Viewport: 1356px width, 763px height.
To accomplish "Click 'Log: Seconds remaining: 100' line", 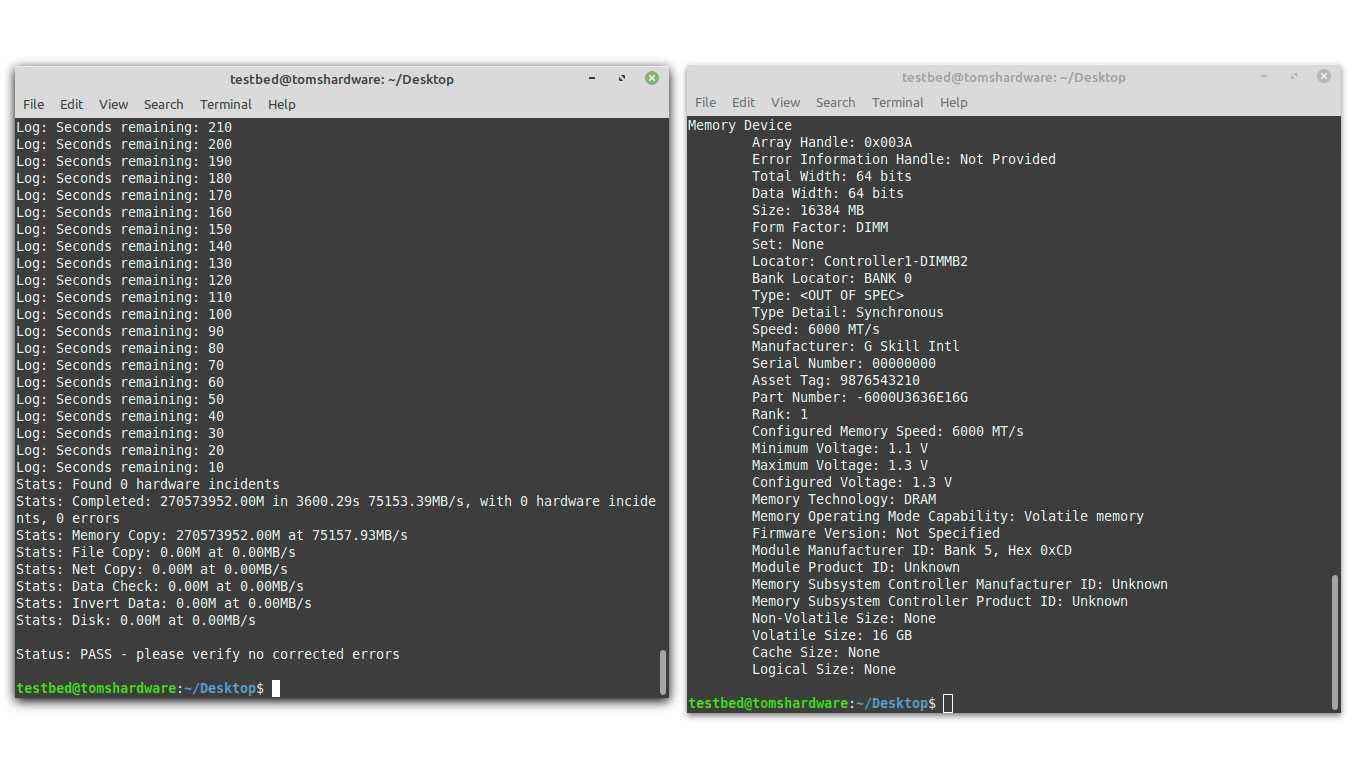I will coord(124,314).
